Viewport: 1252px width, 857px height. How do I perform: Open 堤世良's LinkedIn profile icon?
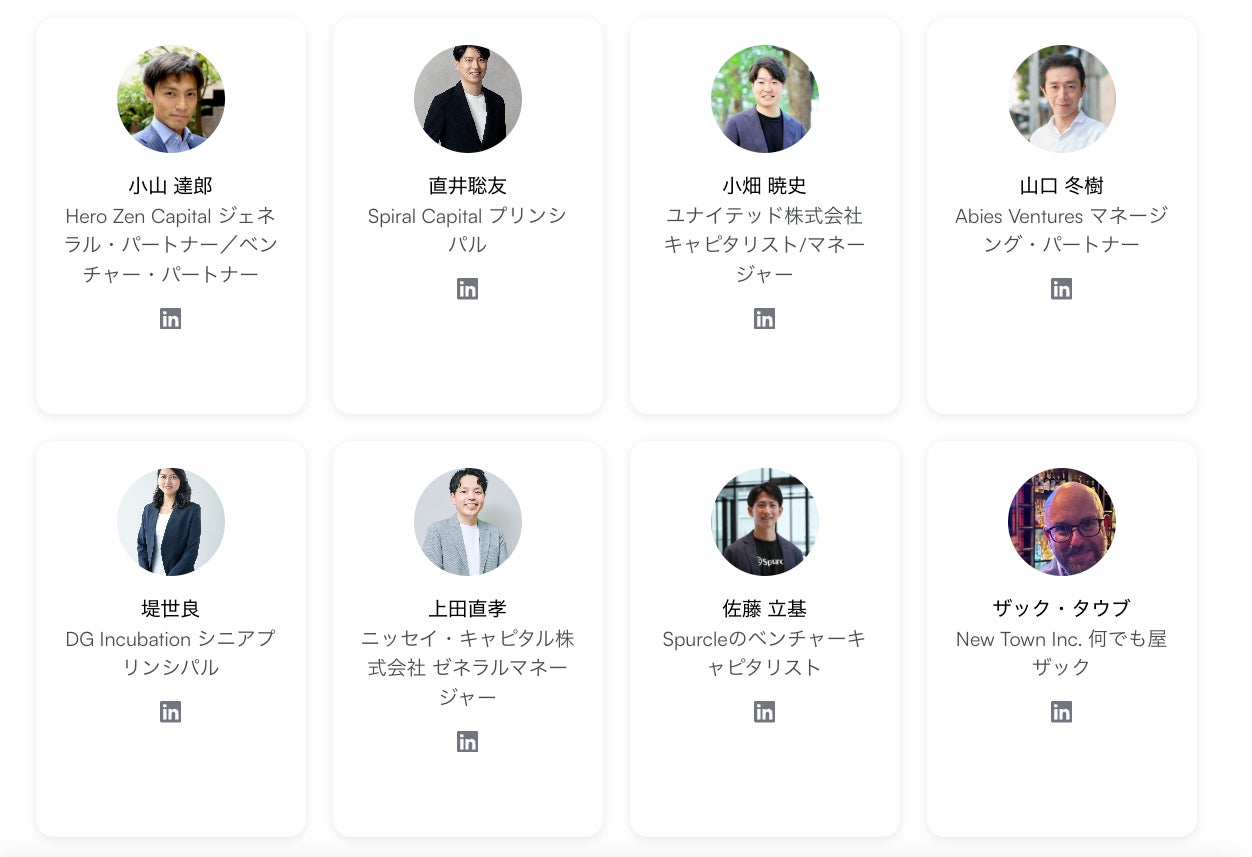[x=170, y=712]
